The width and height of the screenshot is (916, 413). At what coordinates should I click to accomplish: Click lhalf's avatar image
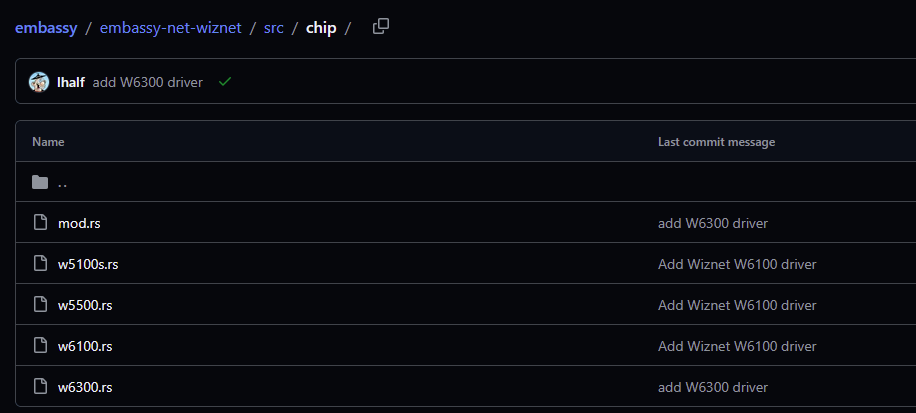tap(39, 82)
